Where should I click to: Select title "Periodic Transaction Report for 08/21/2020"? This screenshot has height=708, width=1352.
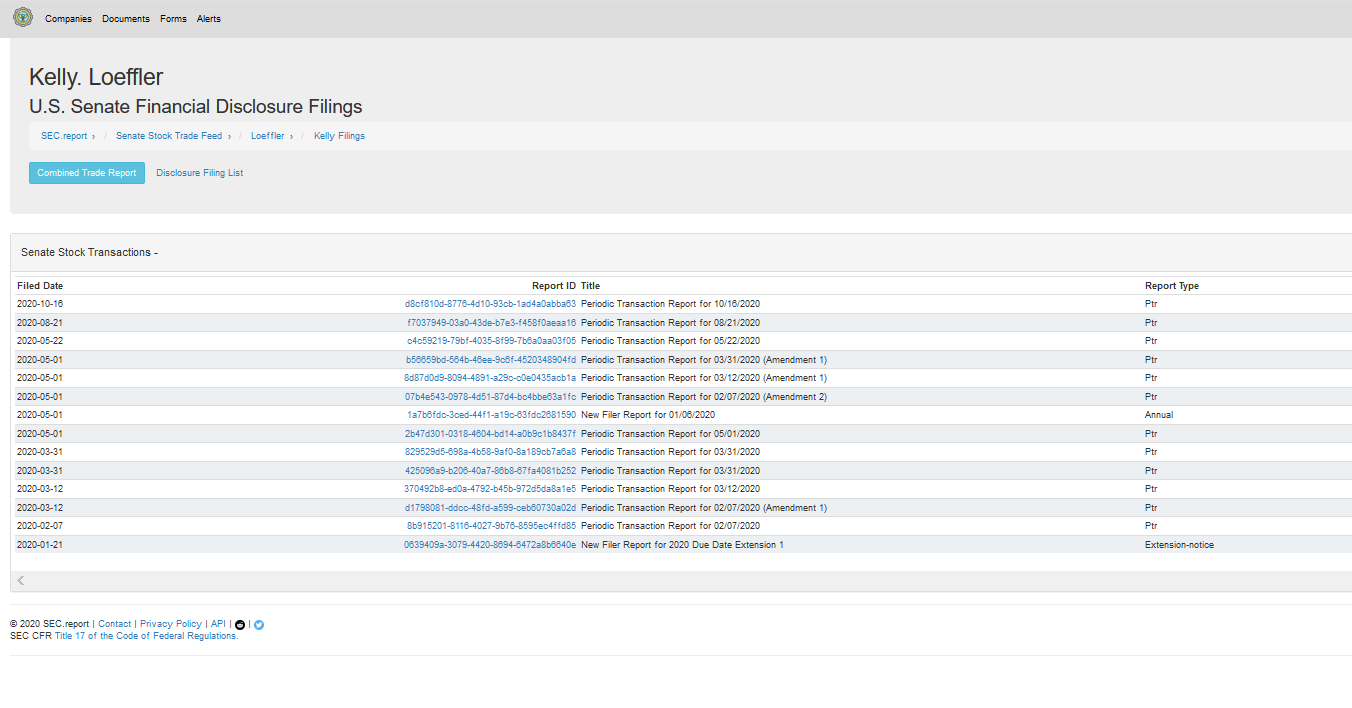pyautogui.click(x=670, y=323)
